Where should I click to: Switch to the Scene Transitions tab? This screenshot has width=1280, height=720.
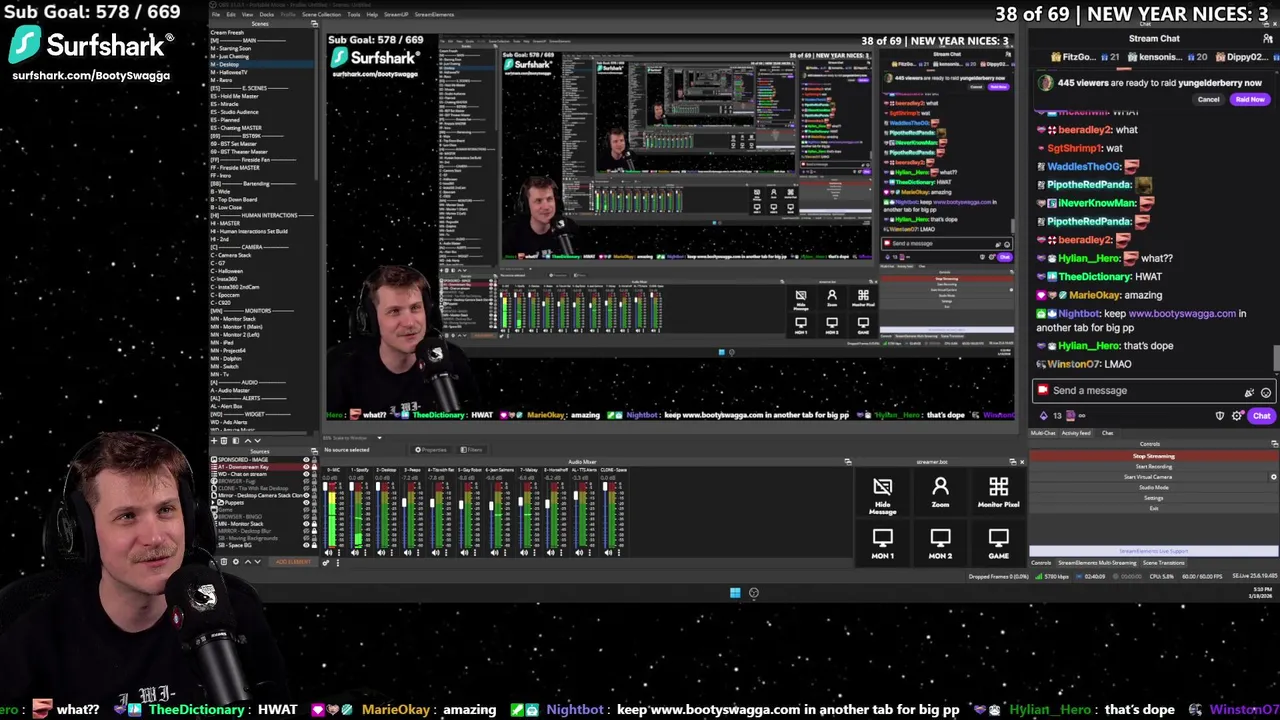[1164, 563]
